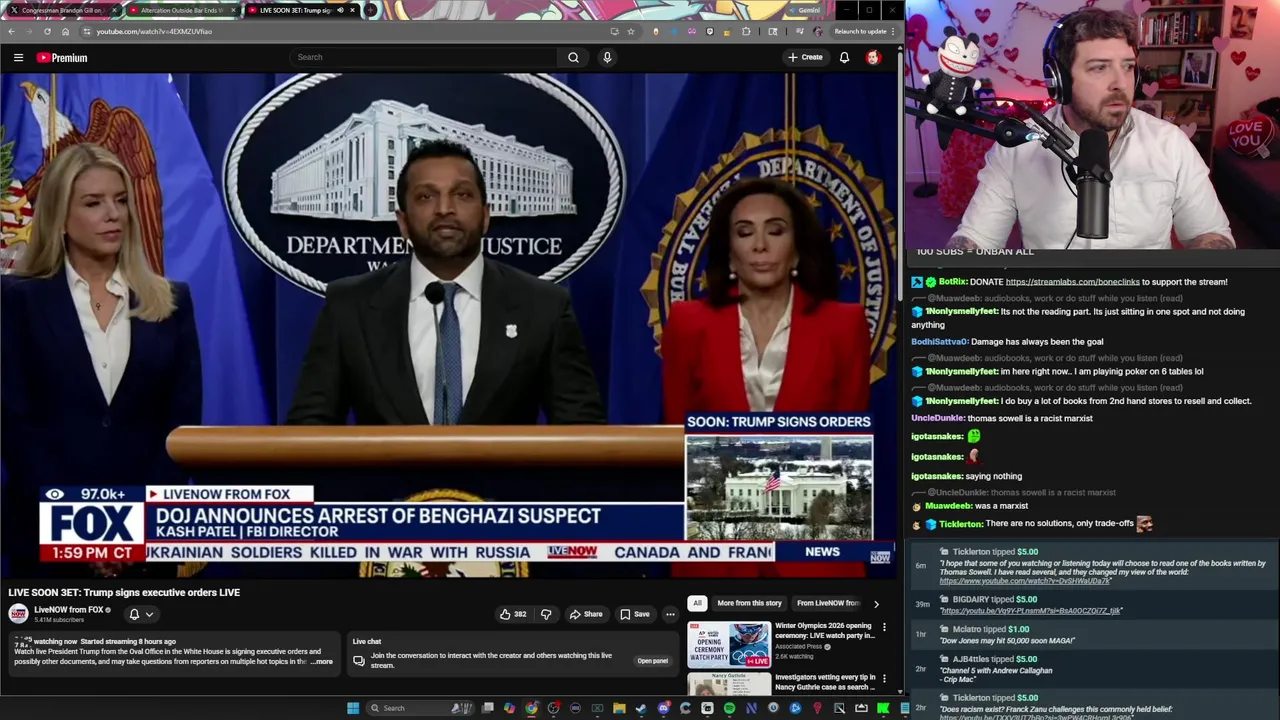Open Steam from the taskbar
1280x720 pixels.
[641, 708]
